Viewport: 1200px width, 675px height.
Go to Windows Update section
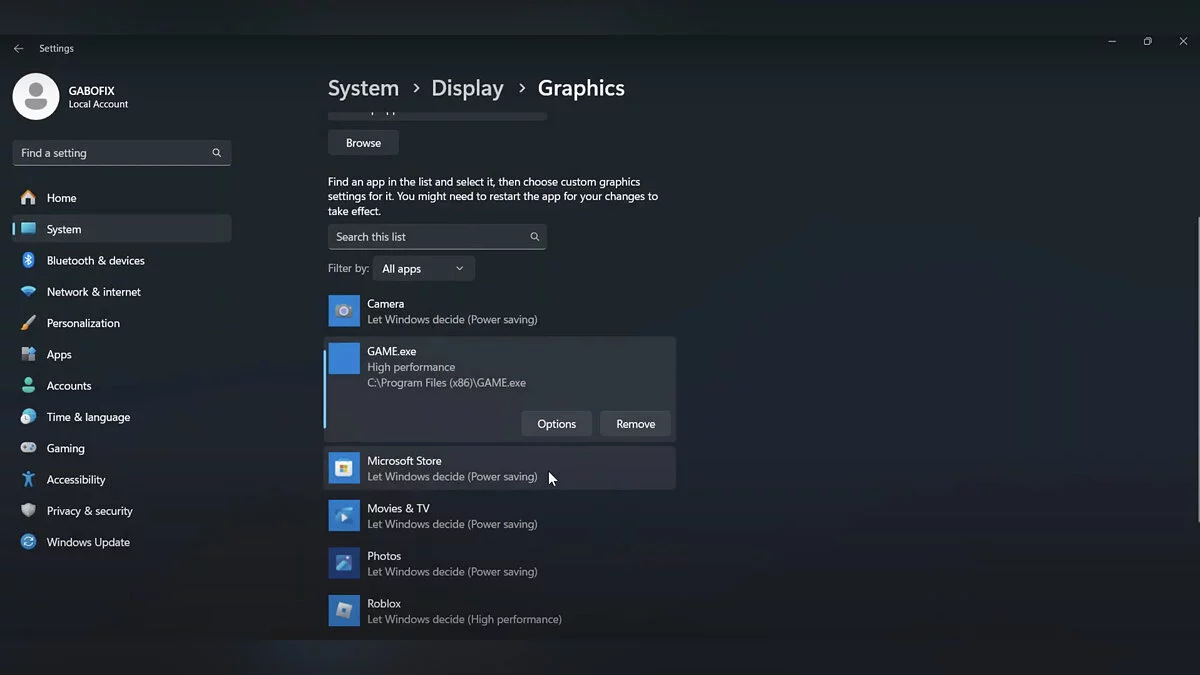[x=88, y=542]
